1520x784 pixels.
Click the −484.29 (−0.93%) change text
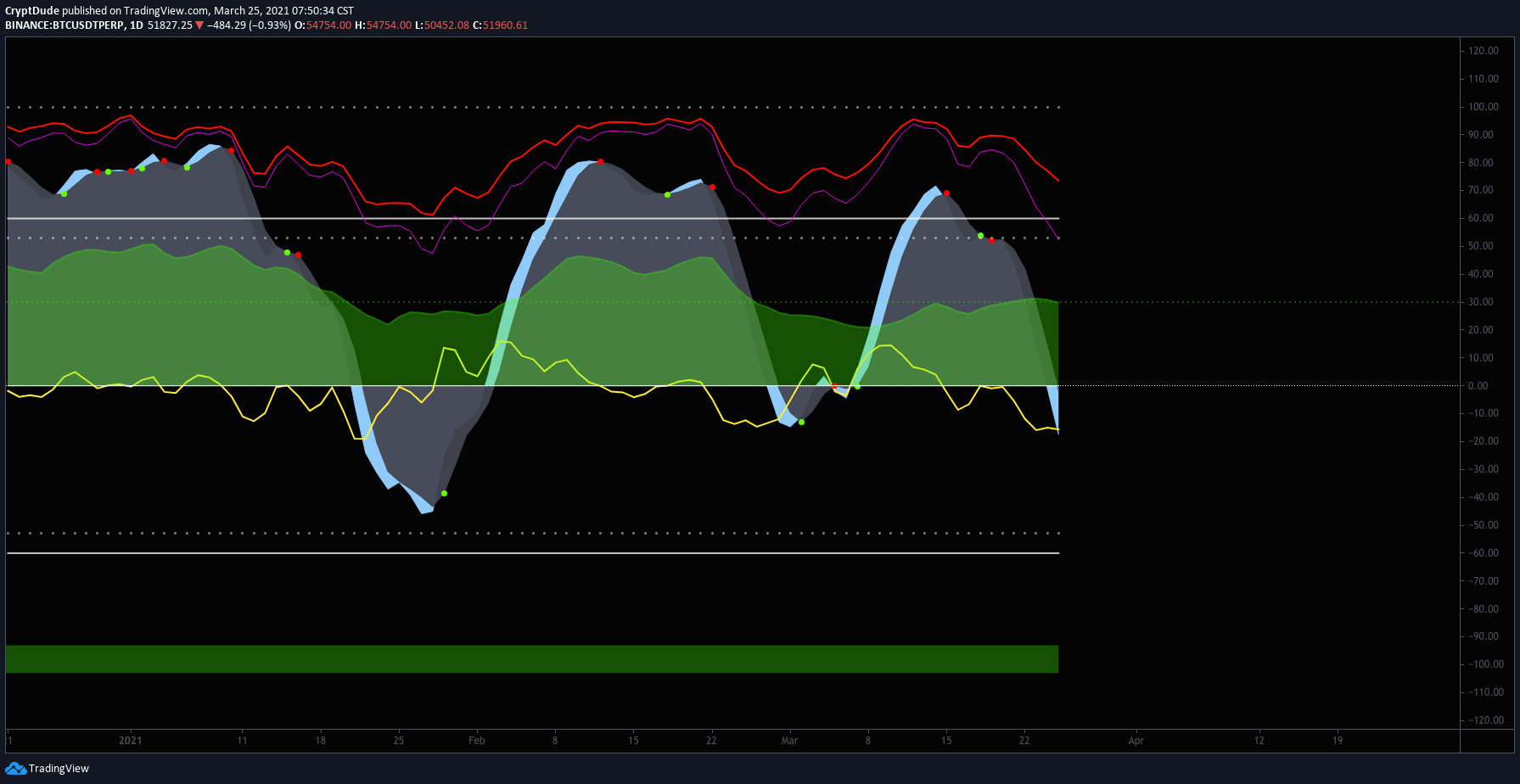(249, 25)
